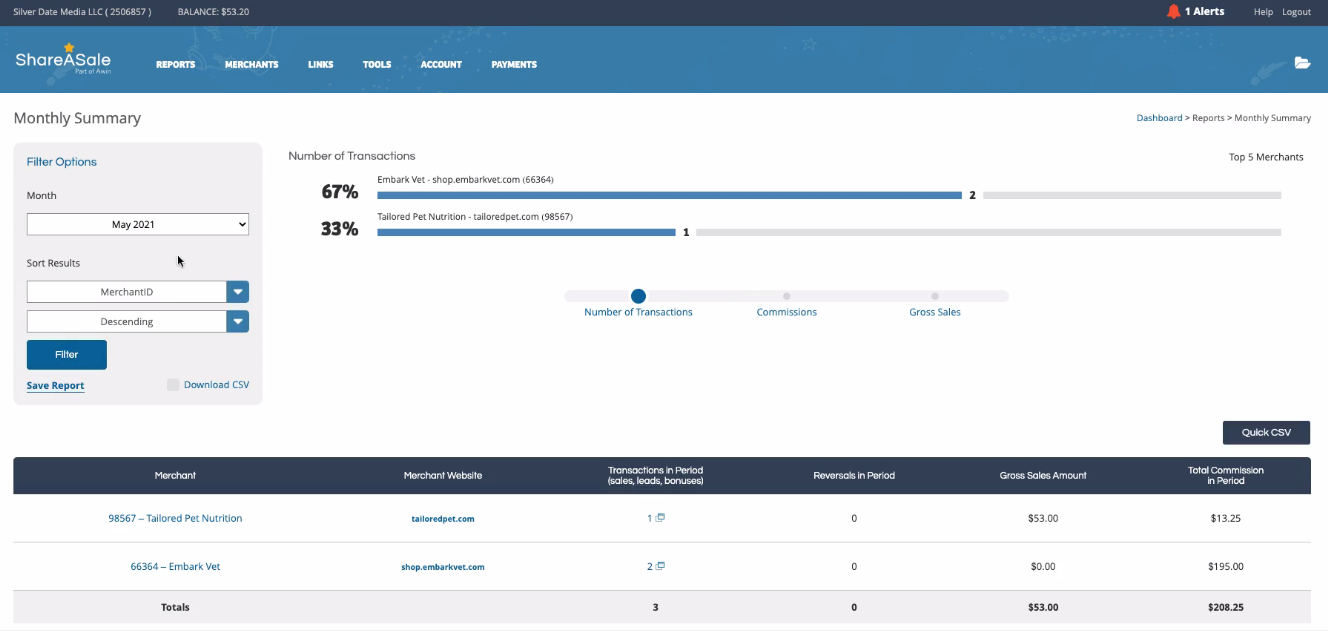The height and width of the screenshot is (631, 1328).
Task: Open the alerts bell icon
Action: click(1173, 12)
